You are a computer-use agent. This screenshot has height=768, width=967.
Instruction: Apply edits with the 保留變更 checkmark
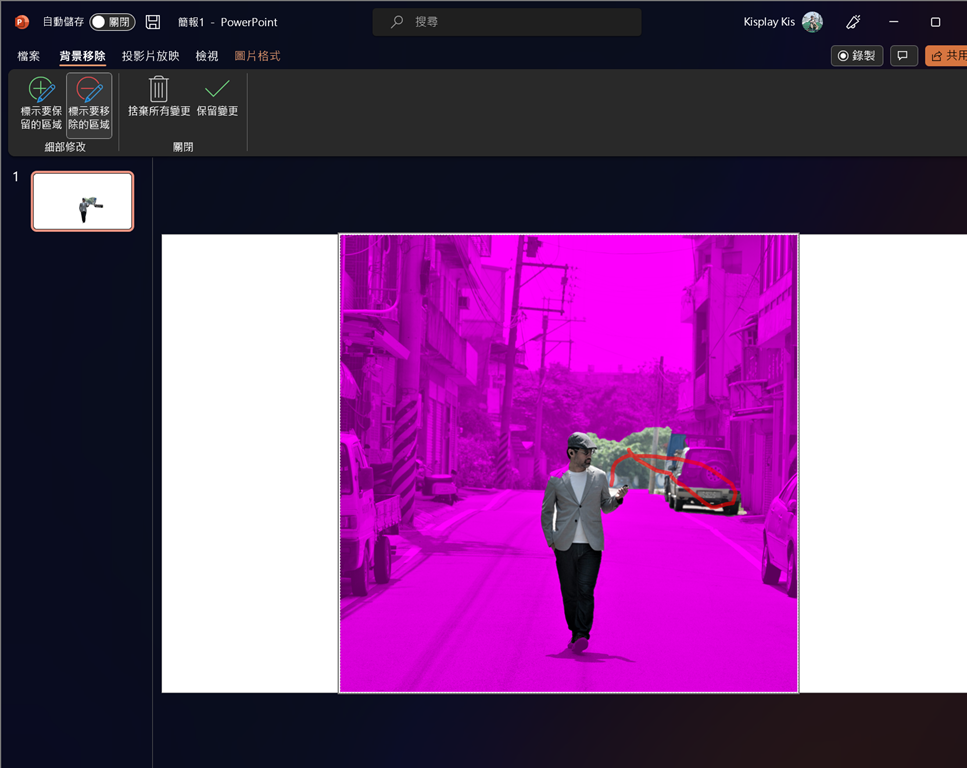(x=217, y=97)
